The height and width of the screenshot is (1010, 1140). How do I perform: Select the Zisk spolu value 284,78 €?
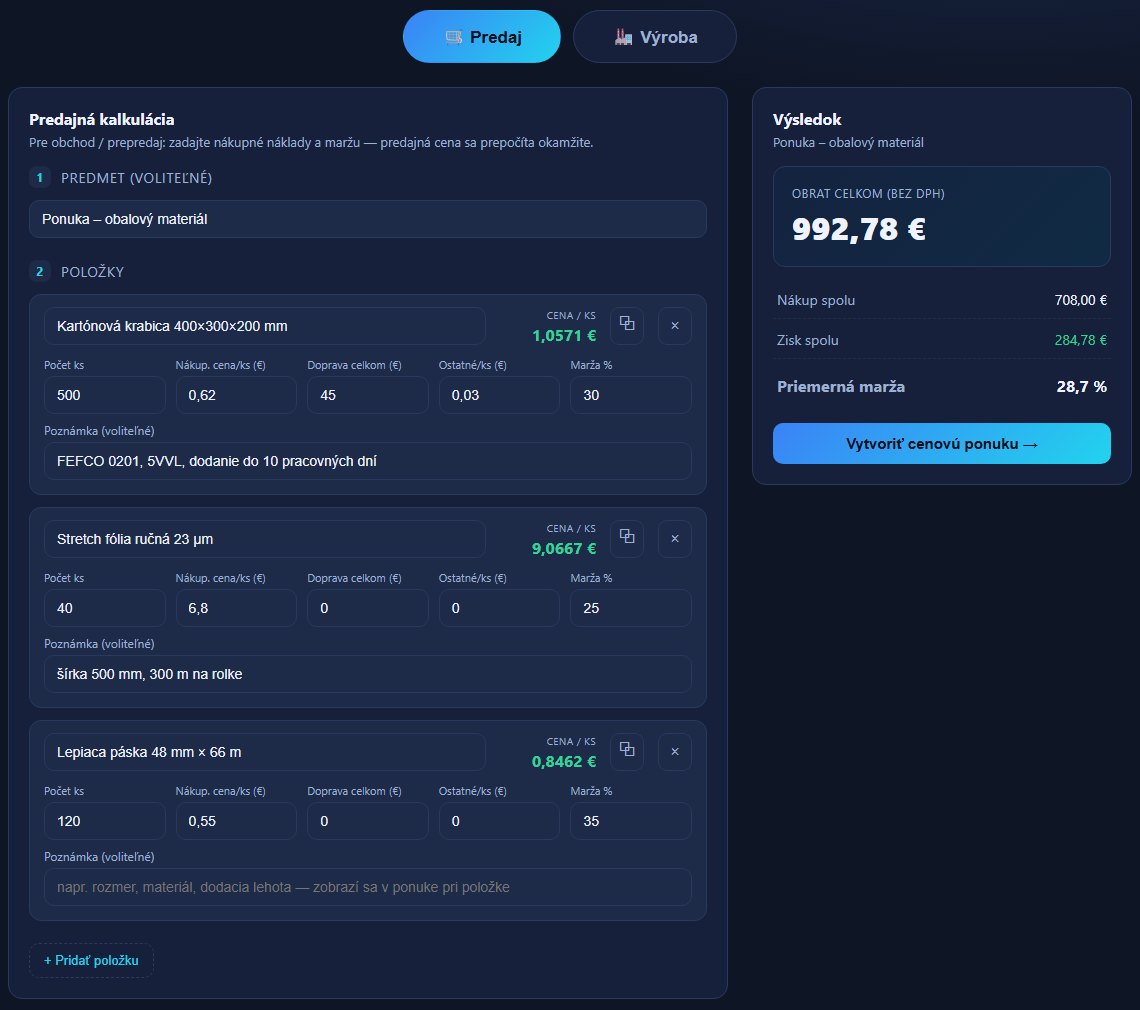coord(1080,340)
